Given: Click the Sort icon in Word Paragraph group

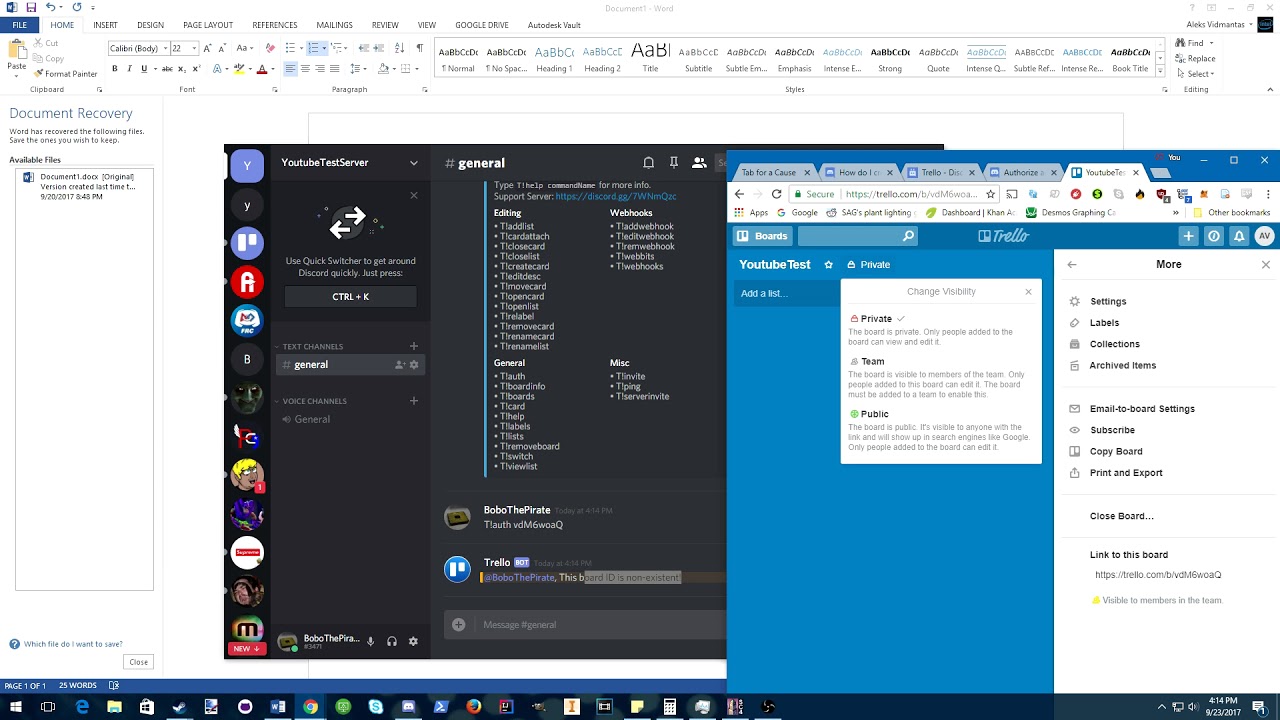Looking at the screenshot, I should (400, 48).
